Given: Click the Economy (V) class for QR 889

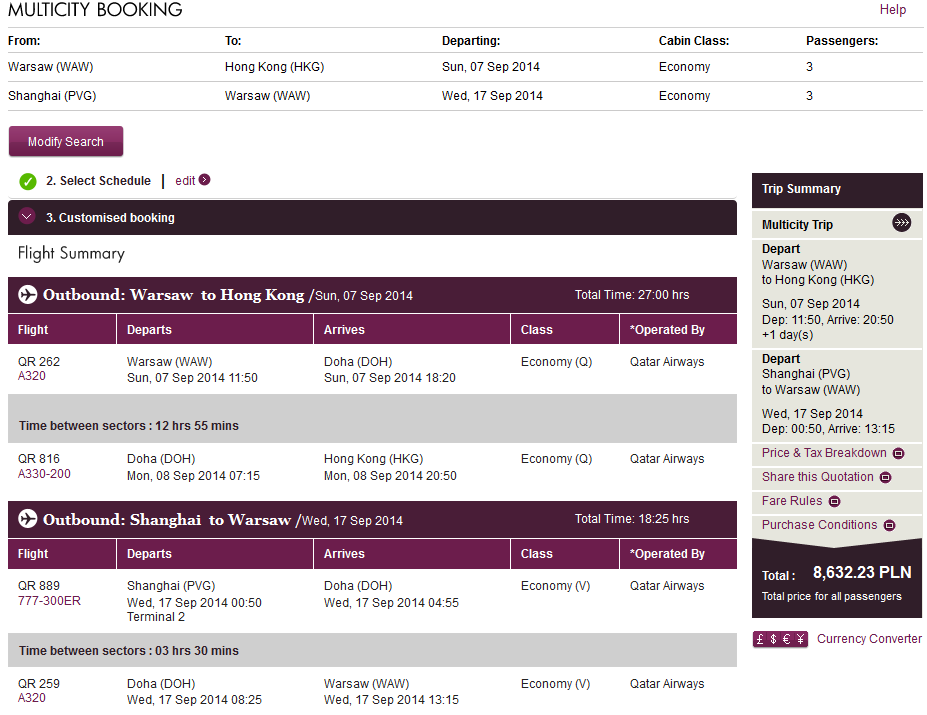Looking at the screenshot, I should [x=556, y=585].
